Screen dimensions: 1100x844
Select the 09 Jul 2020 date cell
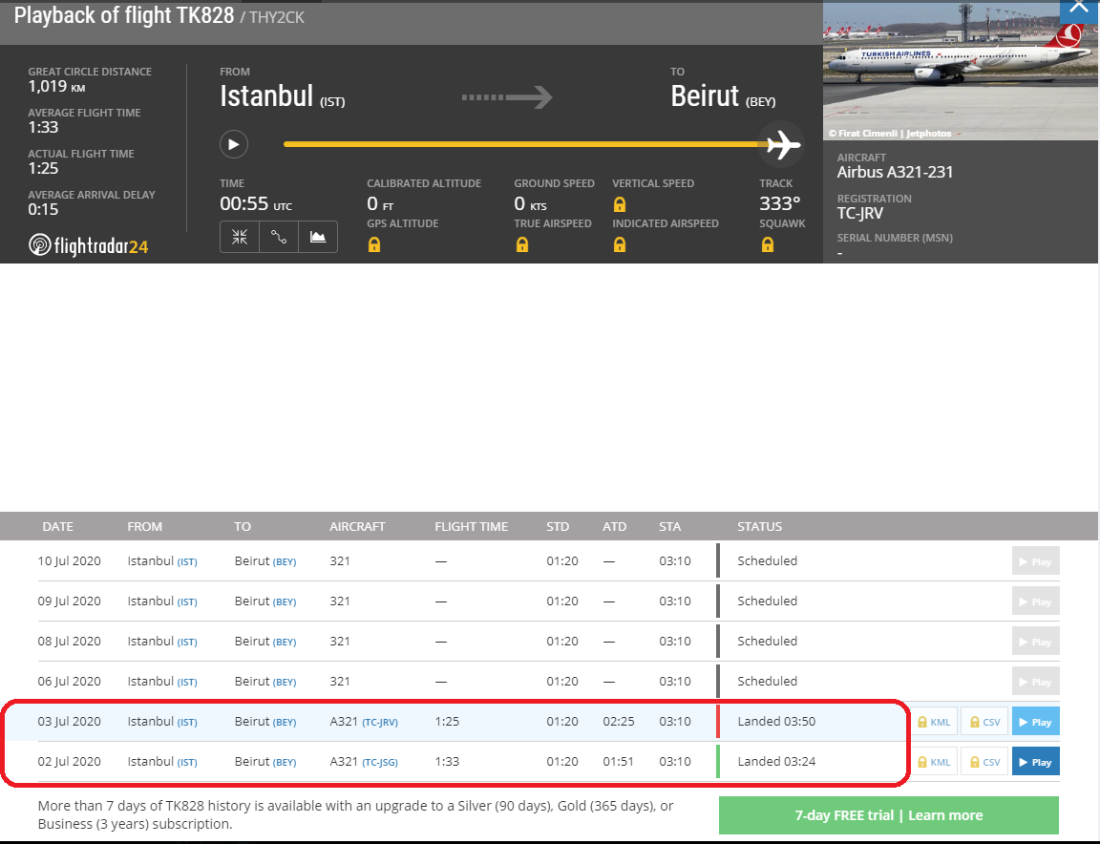(x=69, y=601)
